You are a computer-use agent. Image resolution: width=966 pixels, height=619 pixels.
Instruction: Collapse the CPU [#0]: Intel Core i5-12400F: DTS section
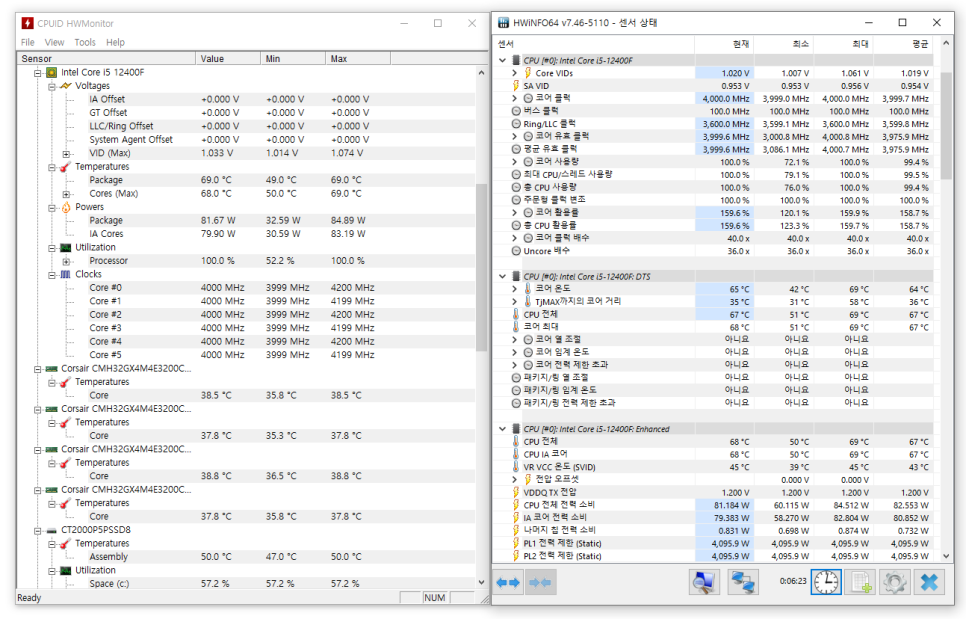click(x=502, y=277)
